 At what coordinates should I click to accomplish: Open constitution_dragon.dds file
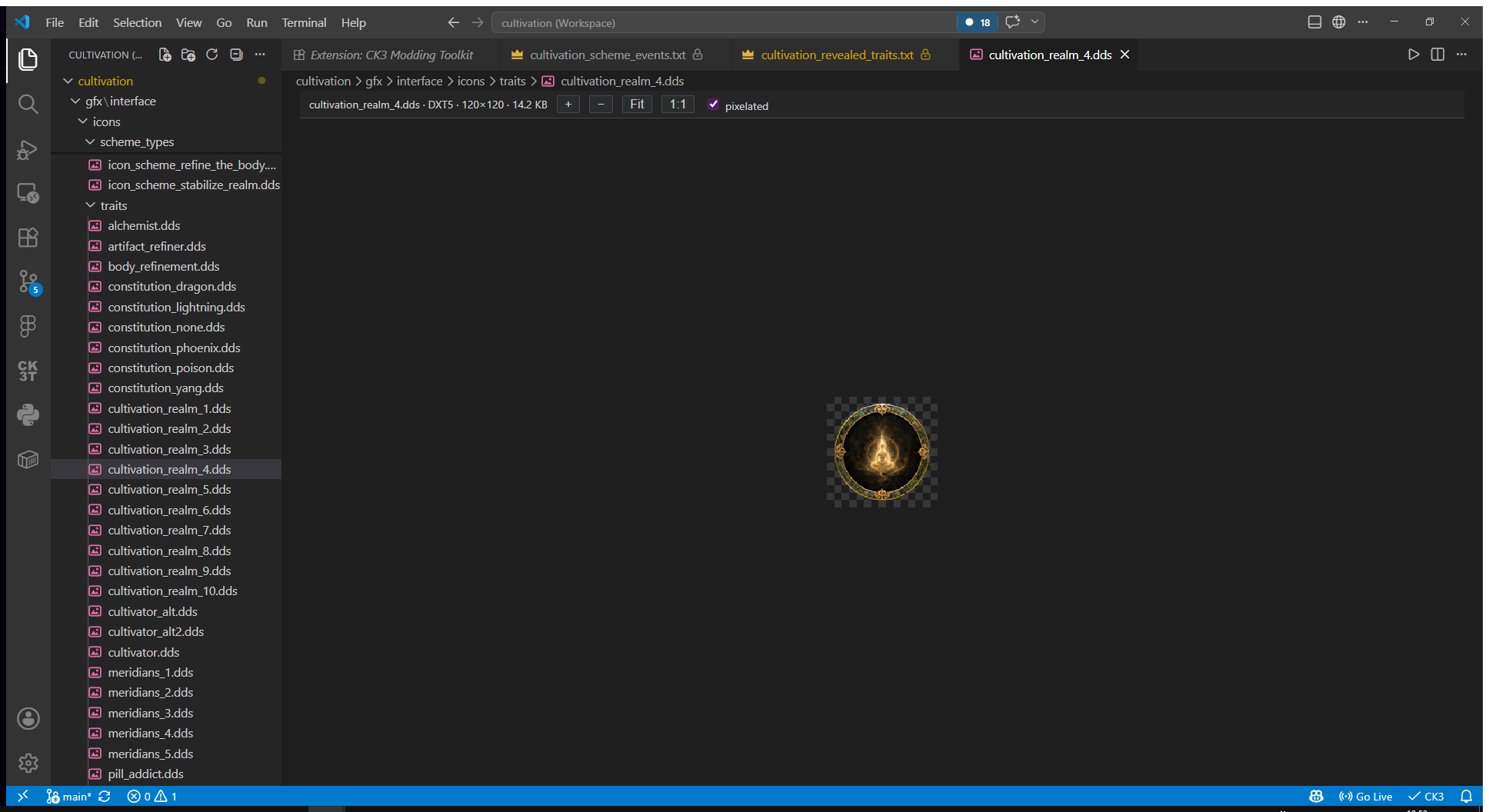click(x=172, y=286)
